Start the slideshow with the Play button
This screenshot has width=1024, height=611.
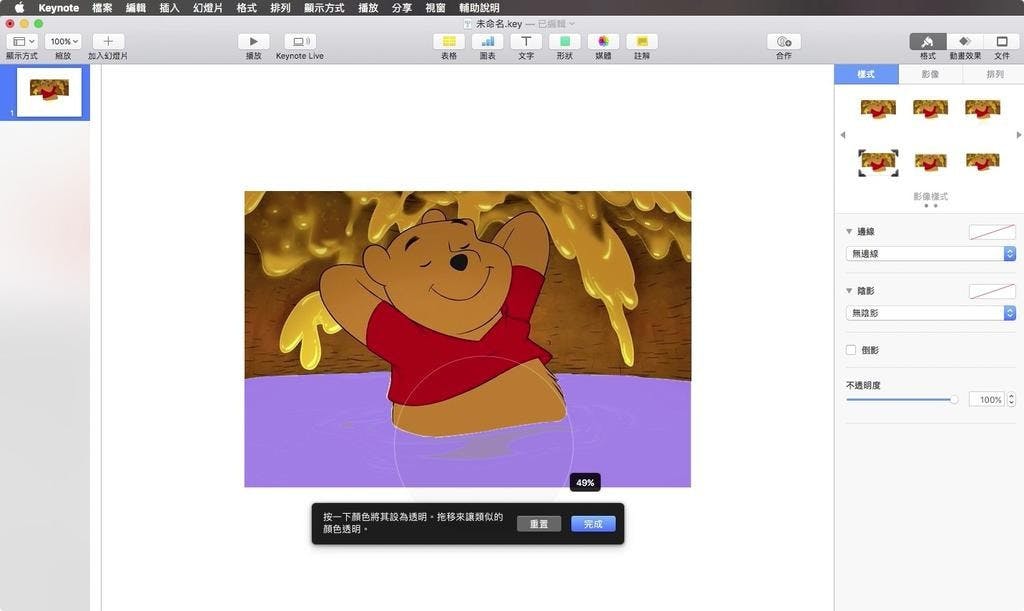(253, 41)
